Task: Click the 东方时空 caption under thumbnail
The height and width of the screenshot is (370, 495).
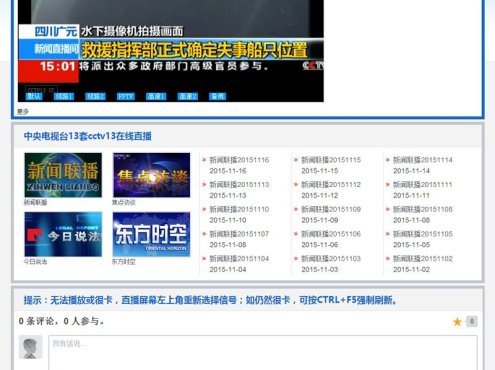Action: coord(124,262)
